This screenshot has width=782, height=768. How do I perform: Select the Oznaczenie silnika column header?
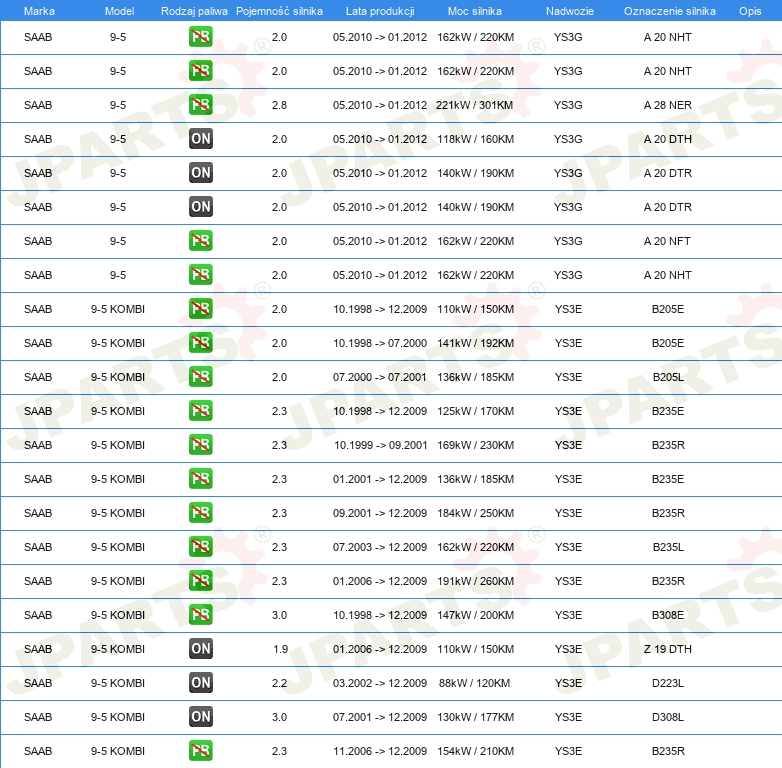coord(669,11)
